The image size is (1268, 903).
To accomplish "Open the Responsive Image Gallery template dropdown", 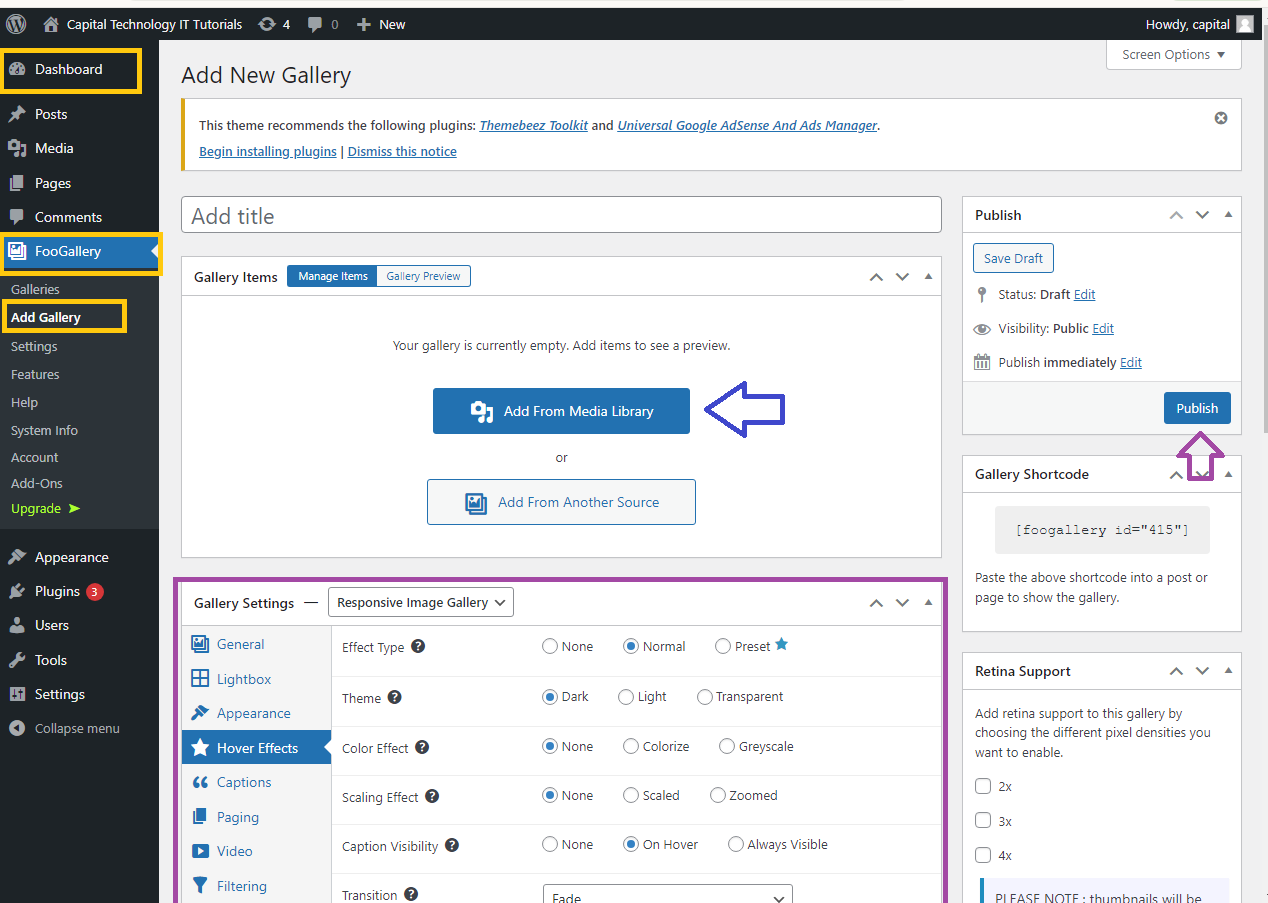I will pyautogui.click(x=420, y=602).
